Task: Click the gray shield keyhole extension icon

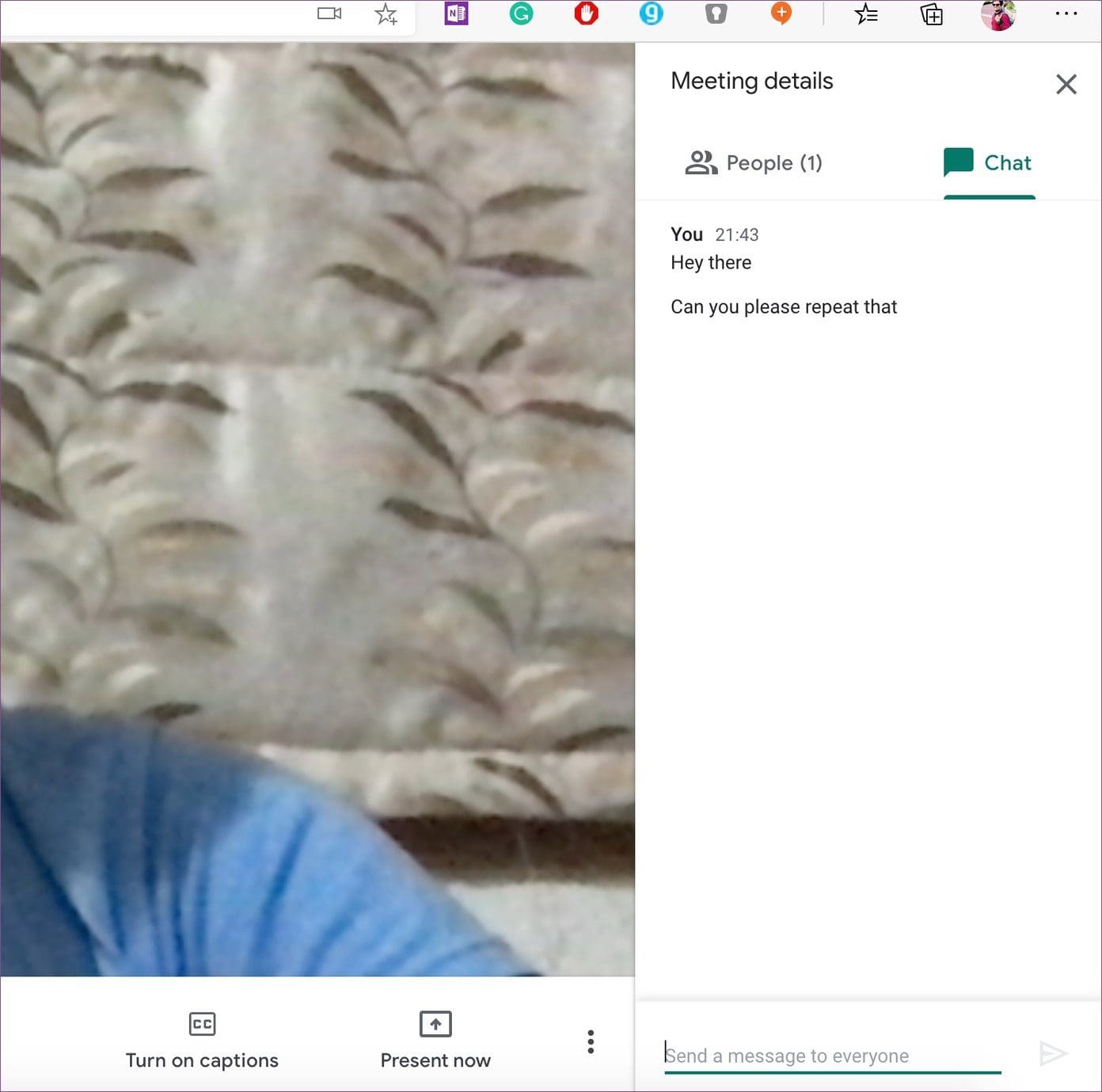Action: click(716, 13)
